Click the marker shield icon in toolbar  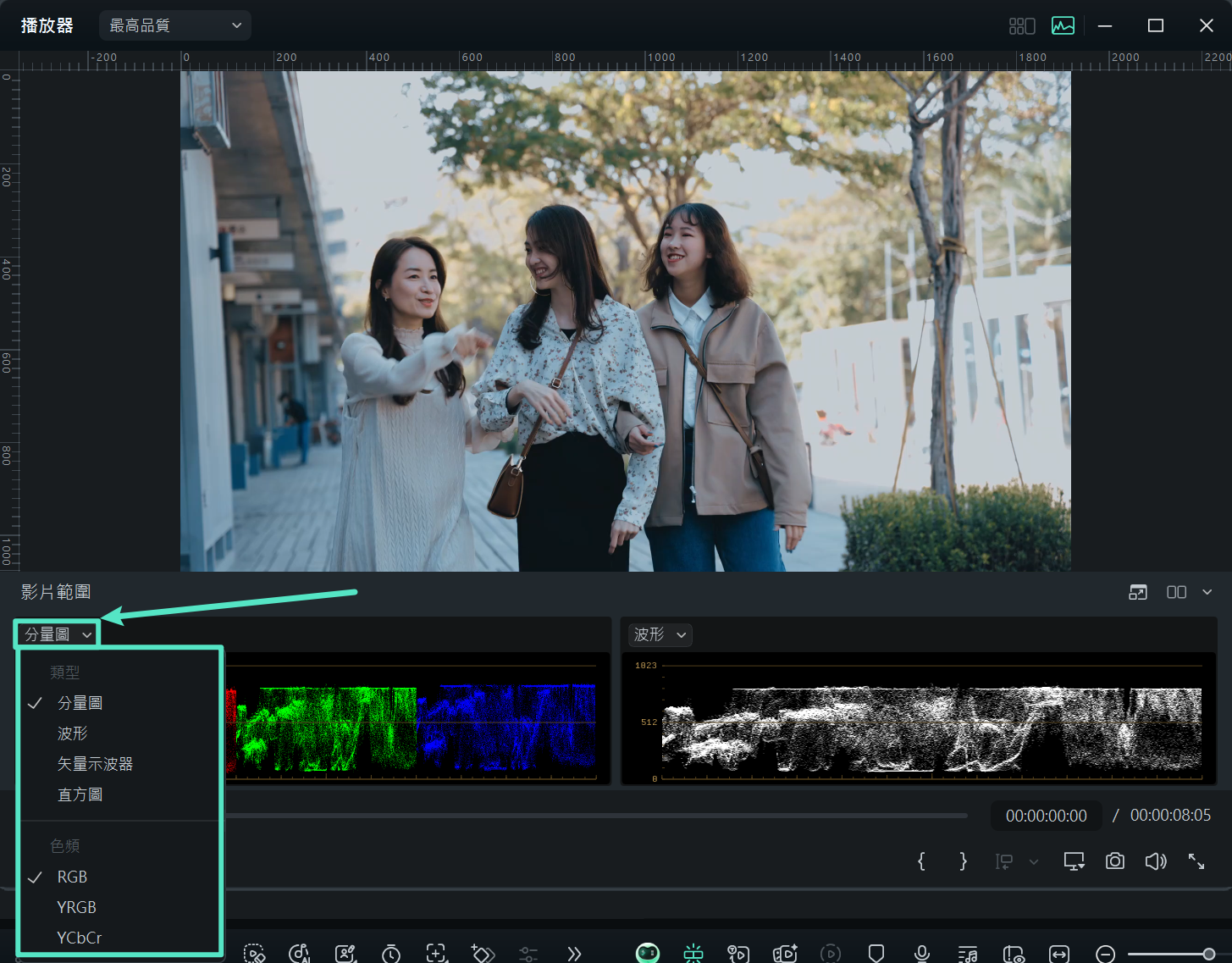[876, 954]
